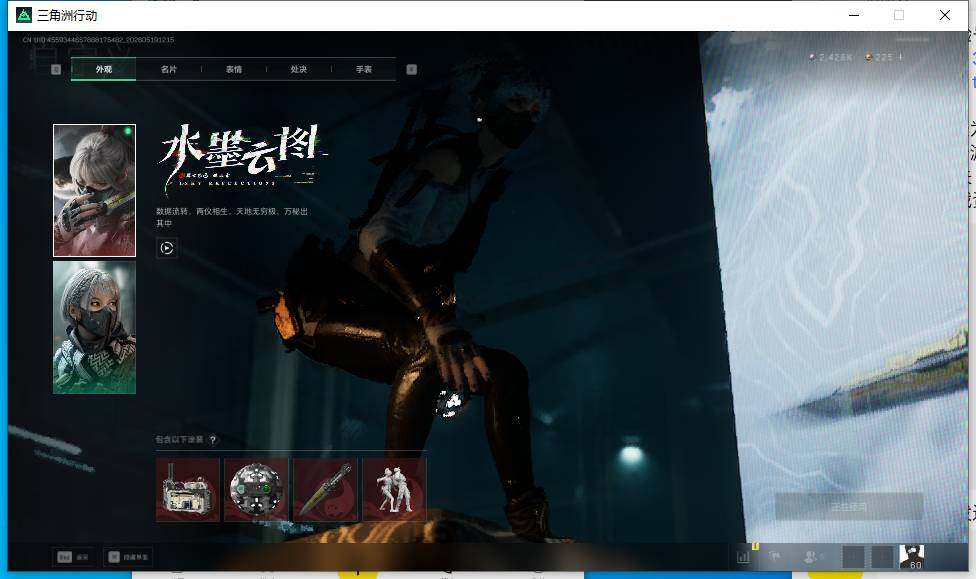The width and height of the screenshot is (976, 579).
Task: Play the skin preview video
Action: pos(167,248)
